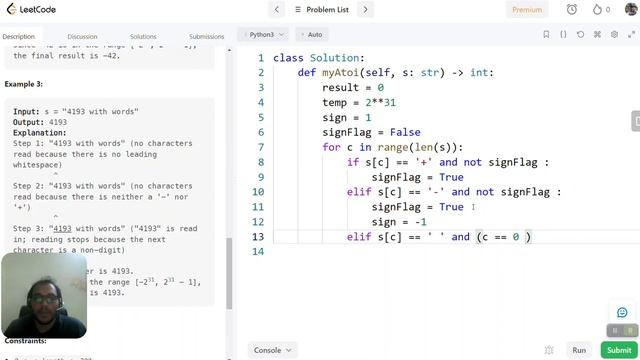Toggle fullscreen editor icon

tap(631, 35)
